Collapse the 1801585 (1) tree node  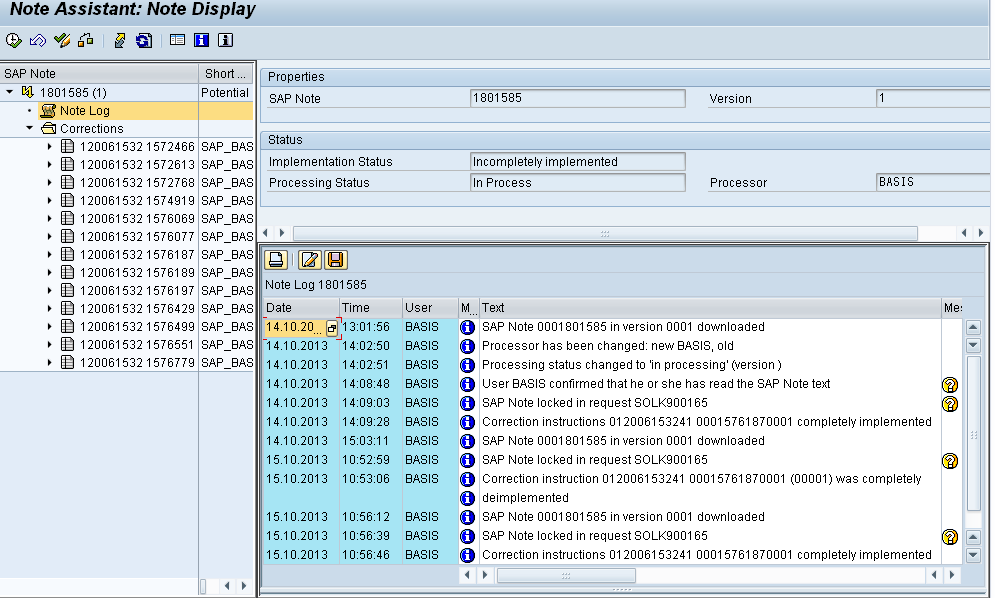coord(10,92)
